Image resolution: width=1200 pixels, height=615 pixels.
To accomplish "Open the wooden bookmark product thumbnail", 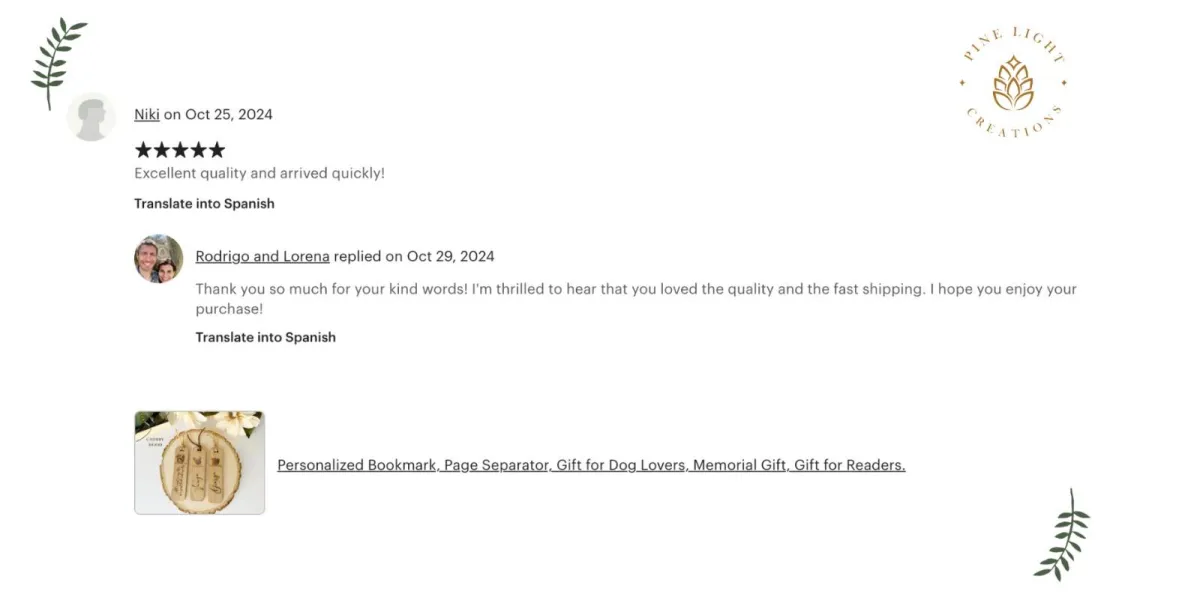I will click(x=199, y=463).
